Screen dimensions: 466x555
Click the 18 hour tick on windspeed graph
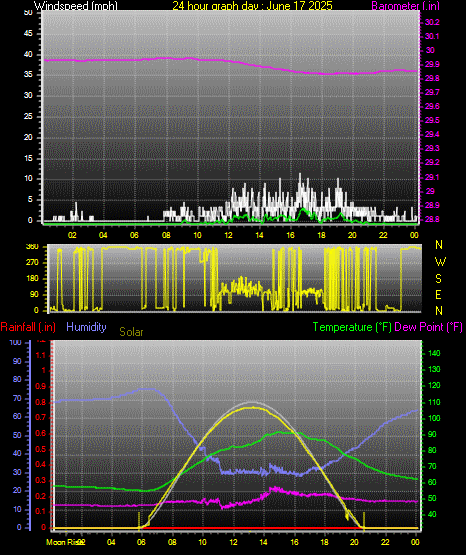click(321, 235)
